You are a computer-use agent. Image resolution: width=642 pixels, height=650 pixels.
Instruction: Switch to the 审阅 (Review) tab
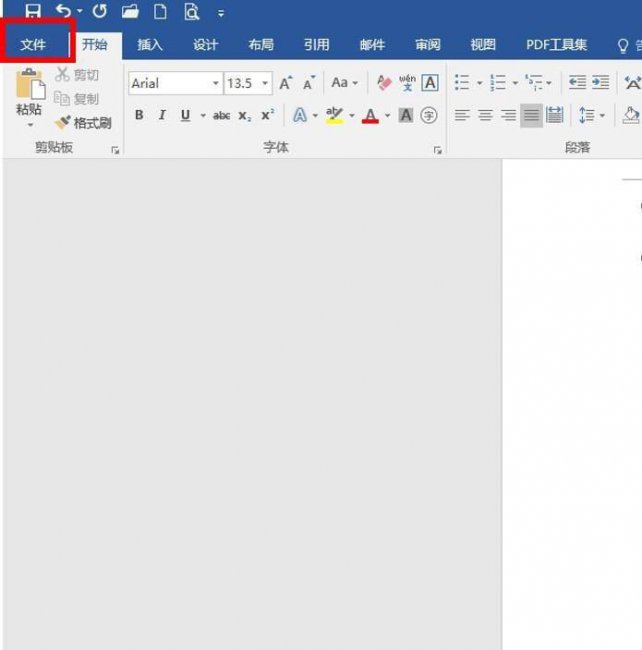(x=428, y=44)
